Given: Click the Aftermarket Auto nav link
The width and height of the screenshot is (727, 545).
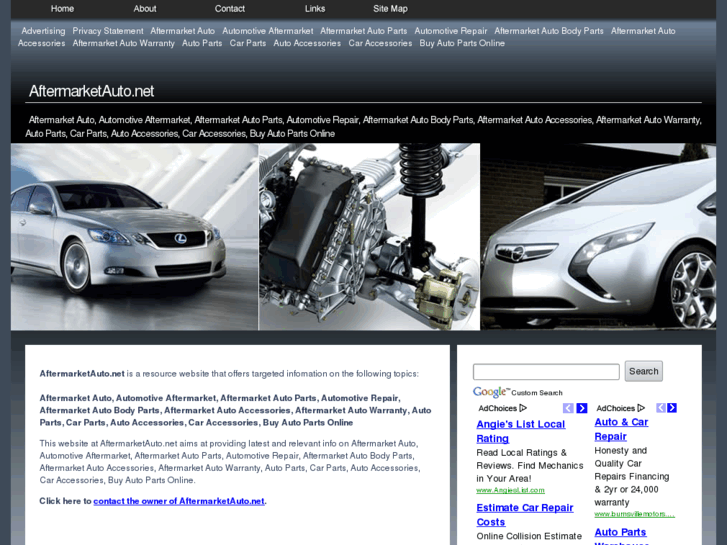Looking at the screenshot, I should point(182,31).
